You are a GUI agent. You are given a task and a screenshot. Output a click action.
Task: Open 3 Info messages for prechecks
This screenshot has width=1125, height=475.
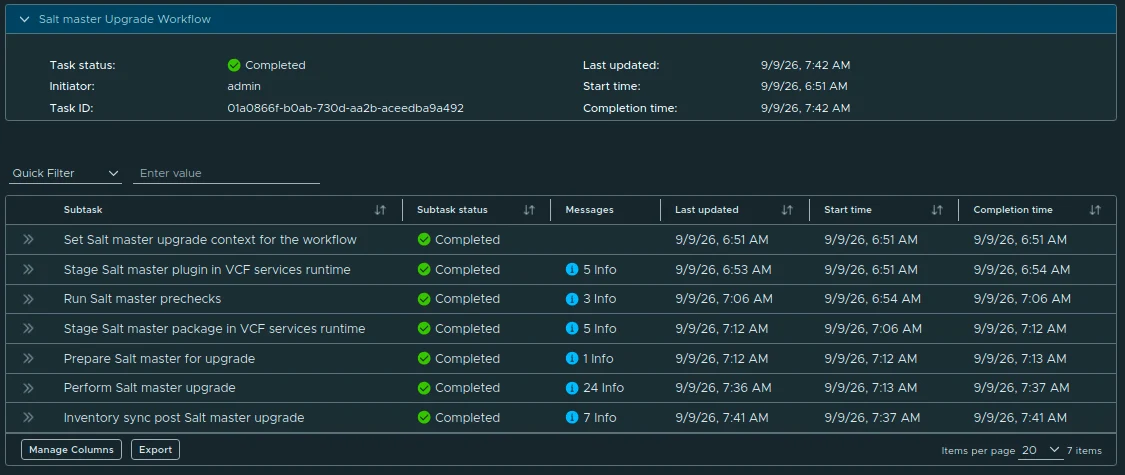600,298
